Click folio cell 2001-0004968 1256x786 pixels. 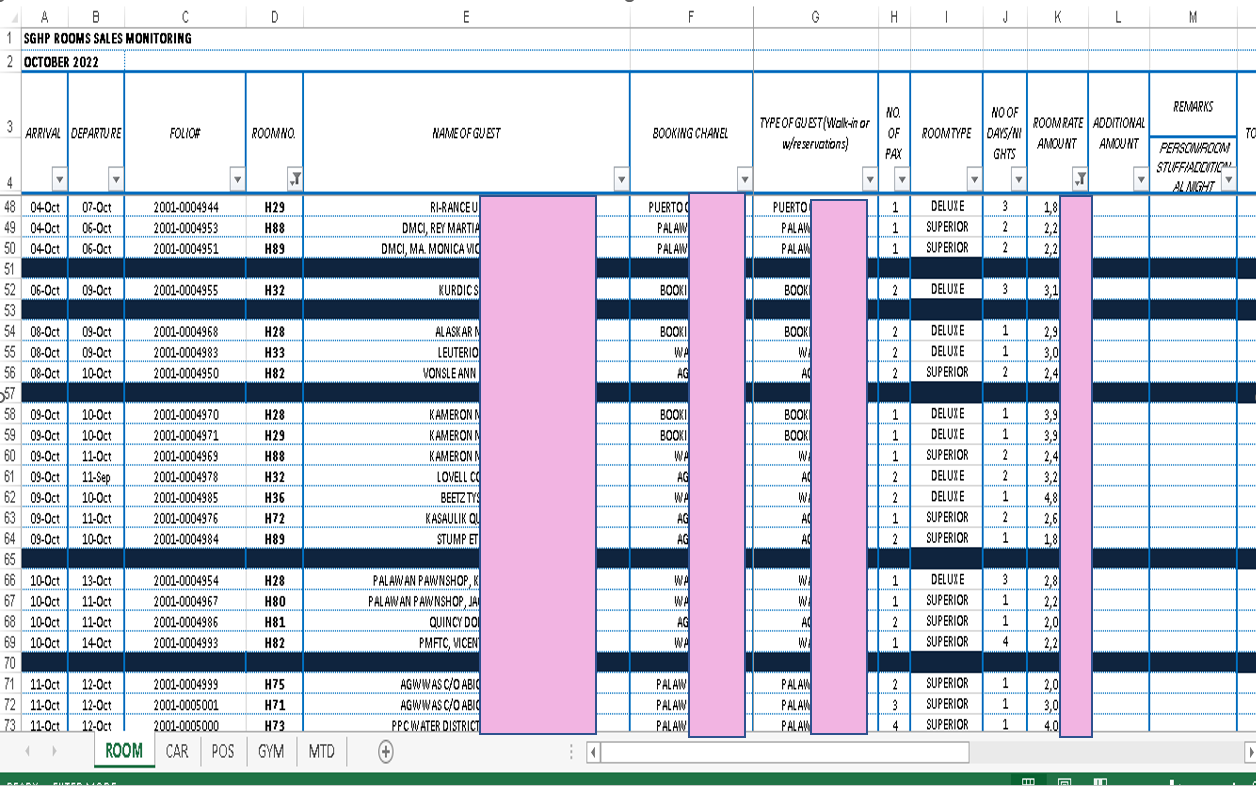point(185,332)
